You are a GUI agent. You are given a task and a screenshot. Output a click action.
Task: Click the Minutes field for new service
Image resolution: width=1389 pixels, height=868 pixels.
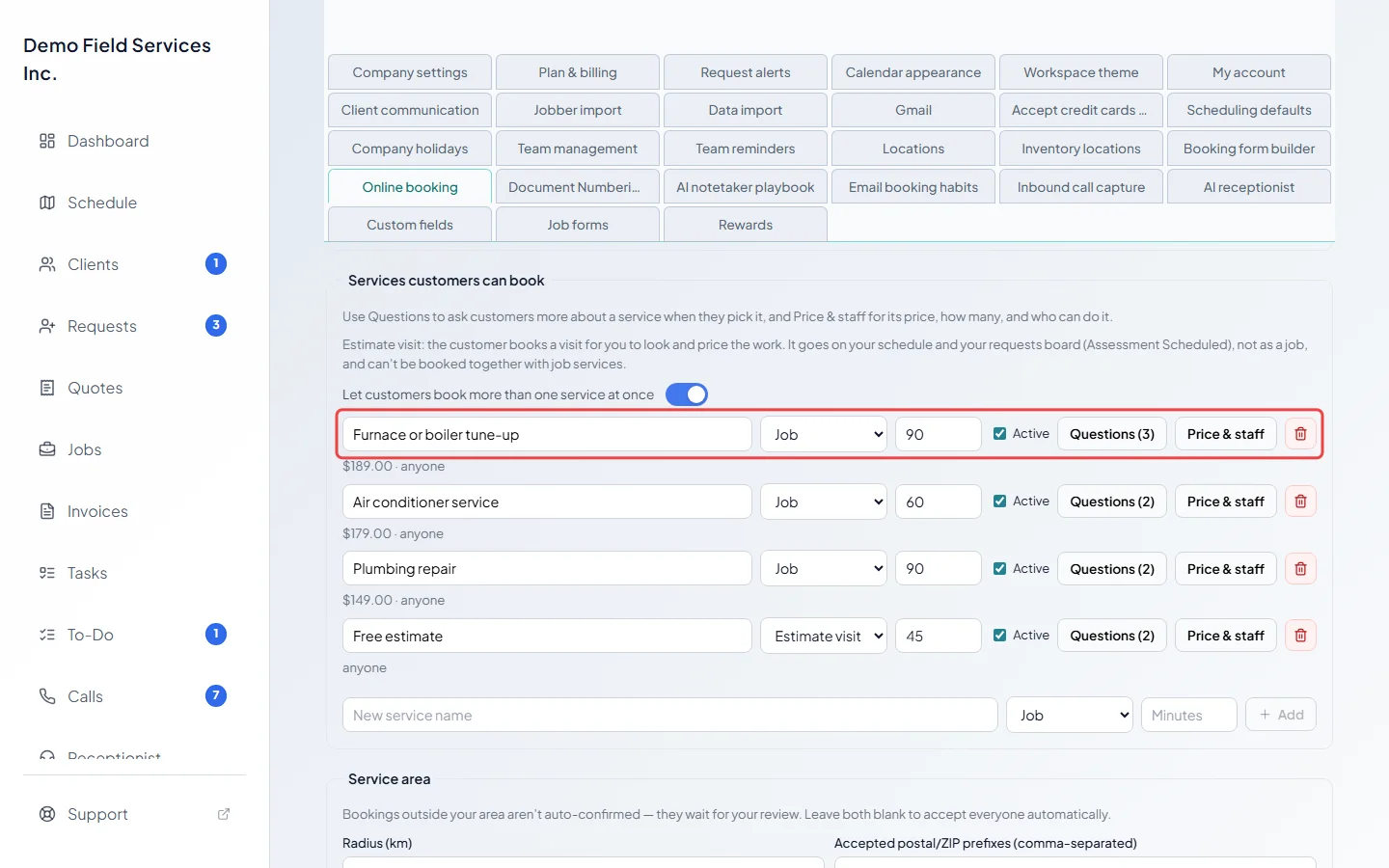(x=1189, y=715)
